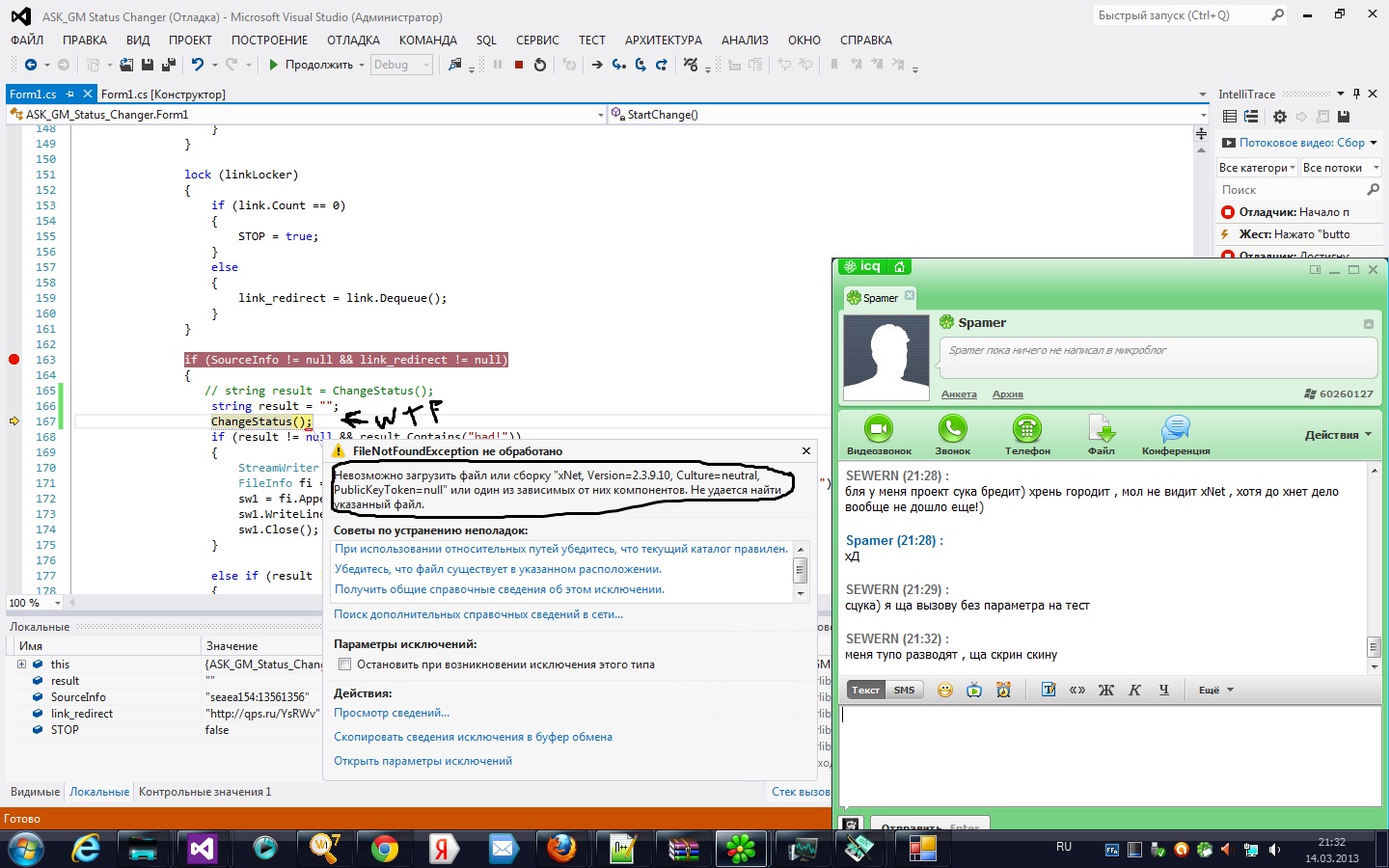Open the Ещё more-options dropdown in ICQ
This screenshot has width=1389, height=868.
point(1215,690)
